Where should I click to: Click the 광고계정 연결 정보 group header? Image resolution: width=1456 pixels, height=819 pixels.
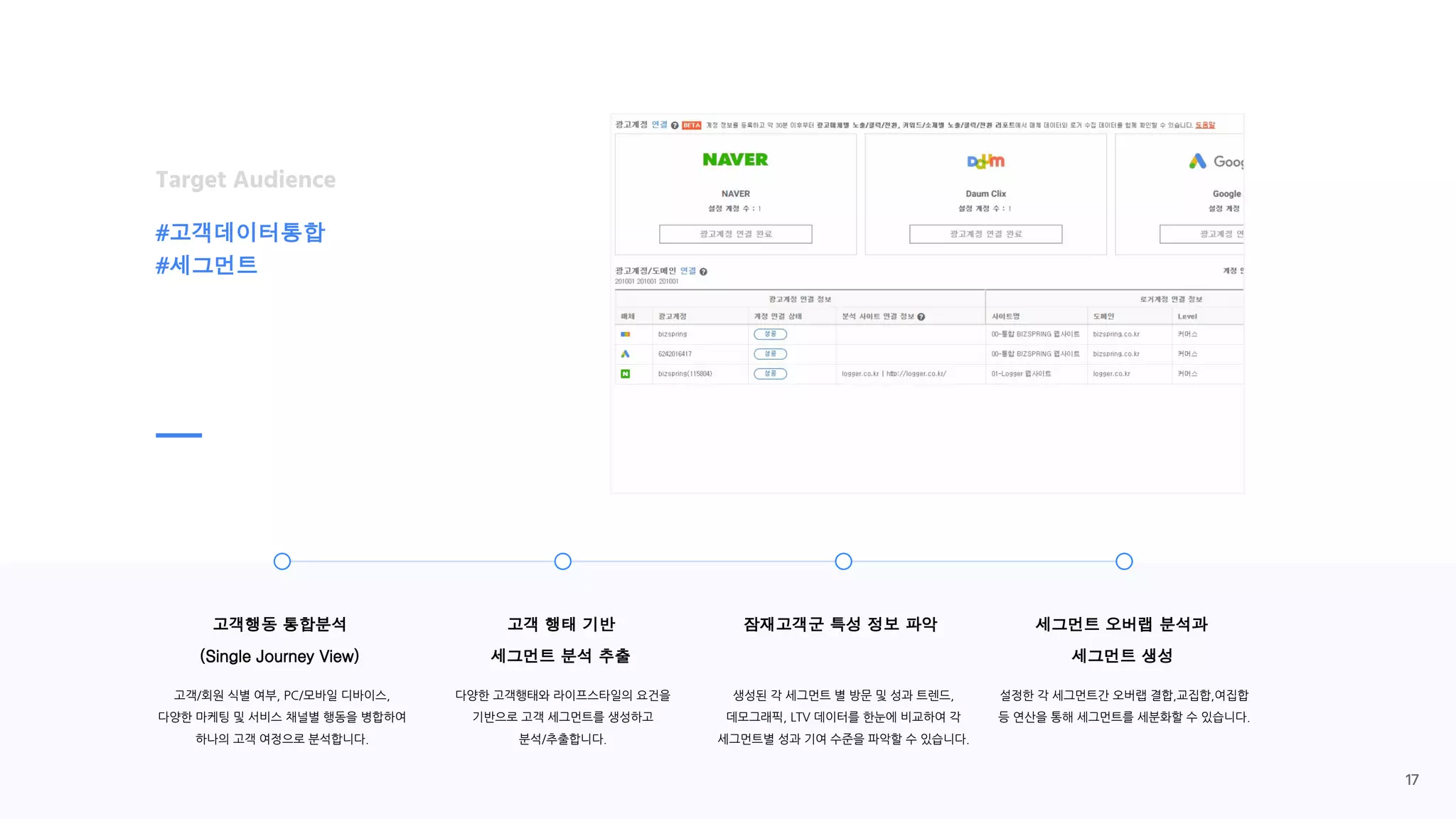pos(800,299)
